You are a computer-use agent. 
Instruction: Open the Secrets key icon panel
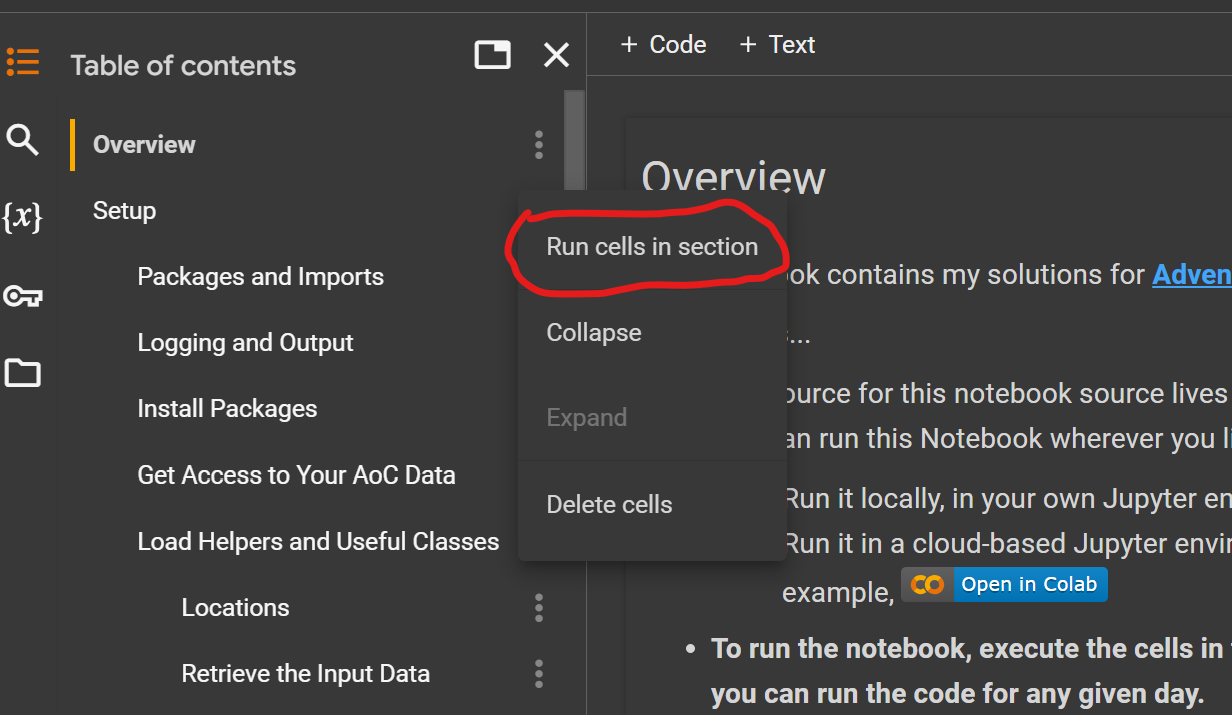pyautogui.click(x=22, y=296)
